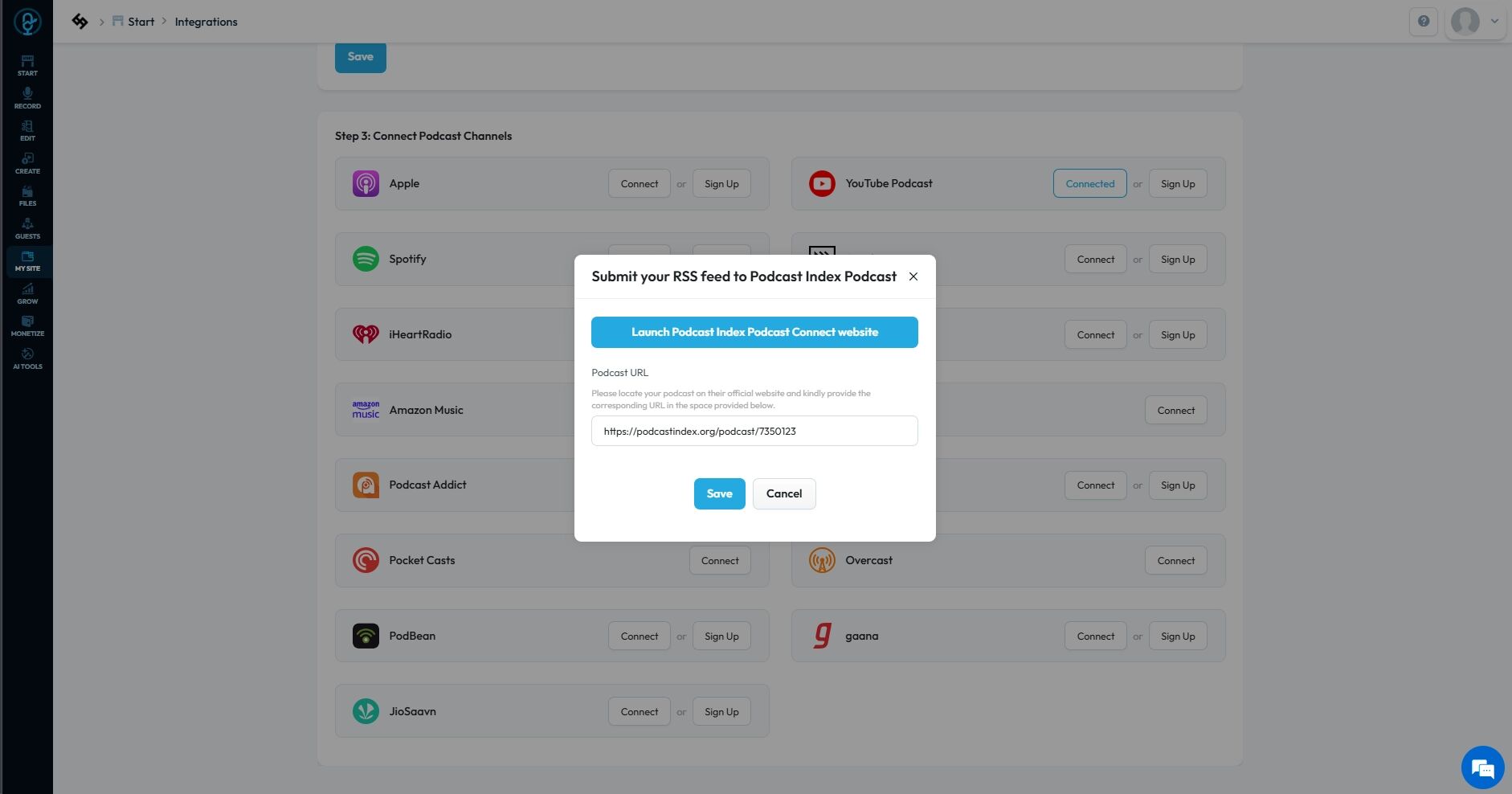Click the iHeartRadio icon
Screen dimensions: 1512x794
coord(366,334)
